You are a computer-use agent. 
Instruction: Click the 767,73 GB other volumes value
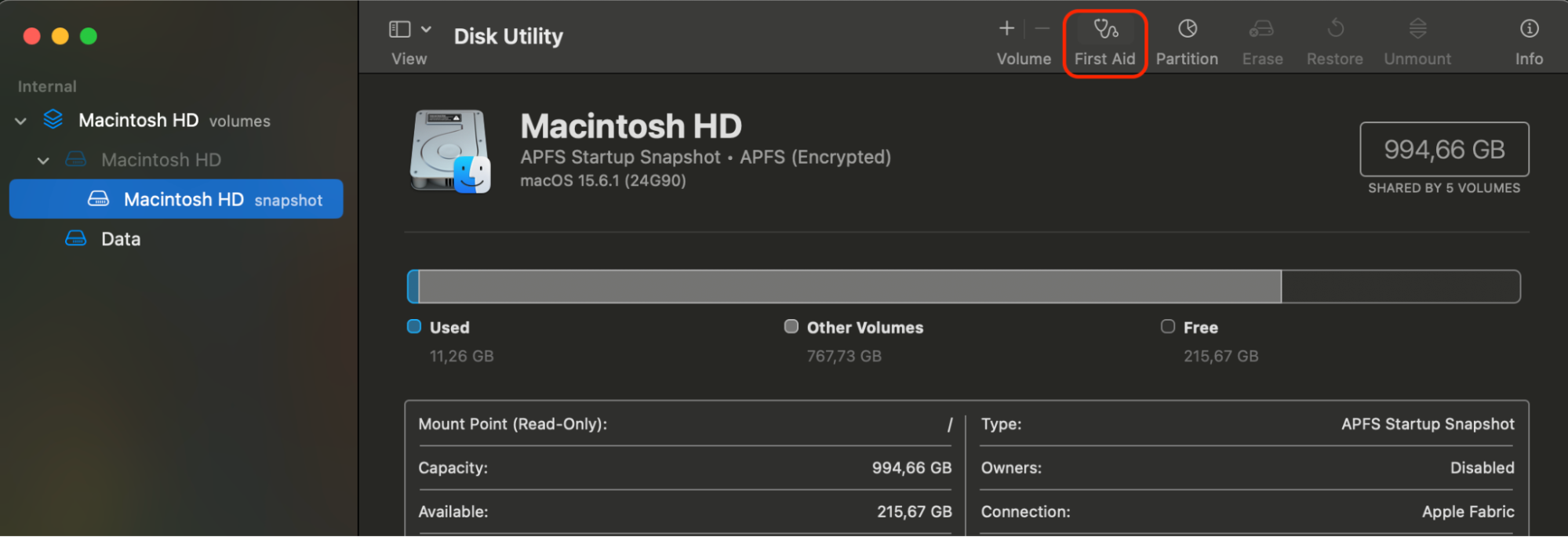coord(844,356)
